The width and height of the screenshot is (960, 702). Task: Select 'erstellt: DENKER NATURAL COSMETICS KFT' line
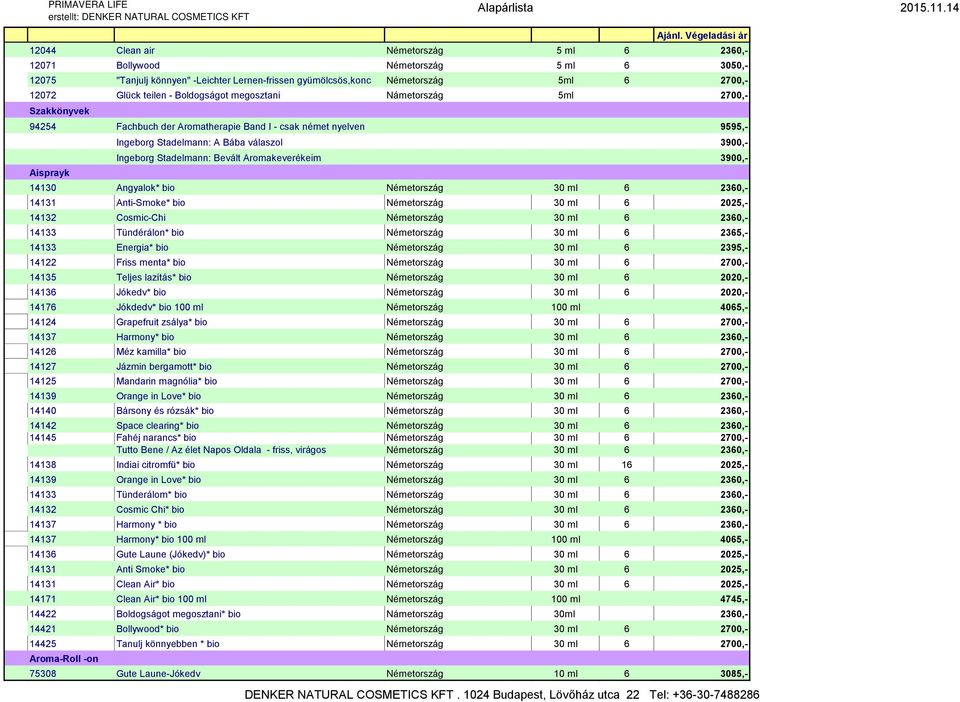(149, 17)
